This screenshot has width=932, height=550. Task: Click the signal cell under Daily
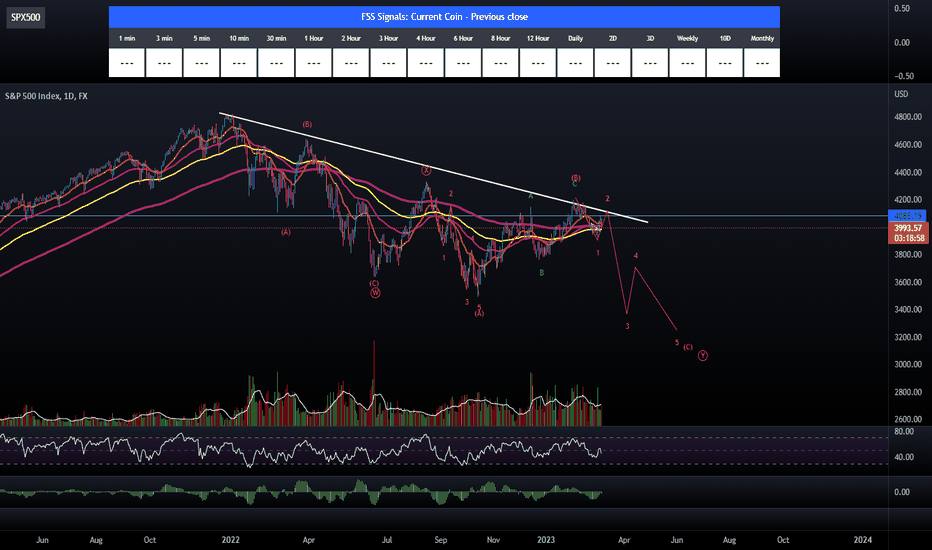point(575,63)
